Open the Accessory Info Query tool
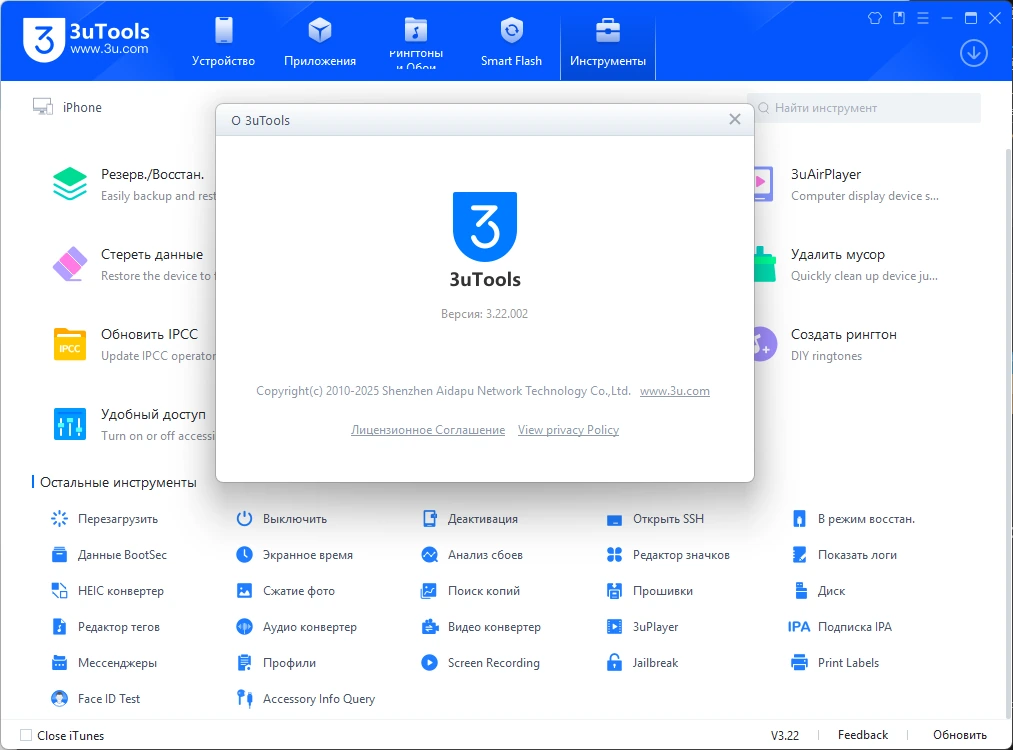The width and height of the screenshot is (1013, 750). [306, 698]
